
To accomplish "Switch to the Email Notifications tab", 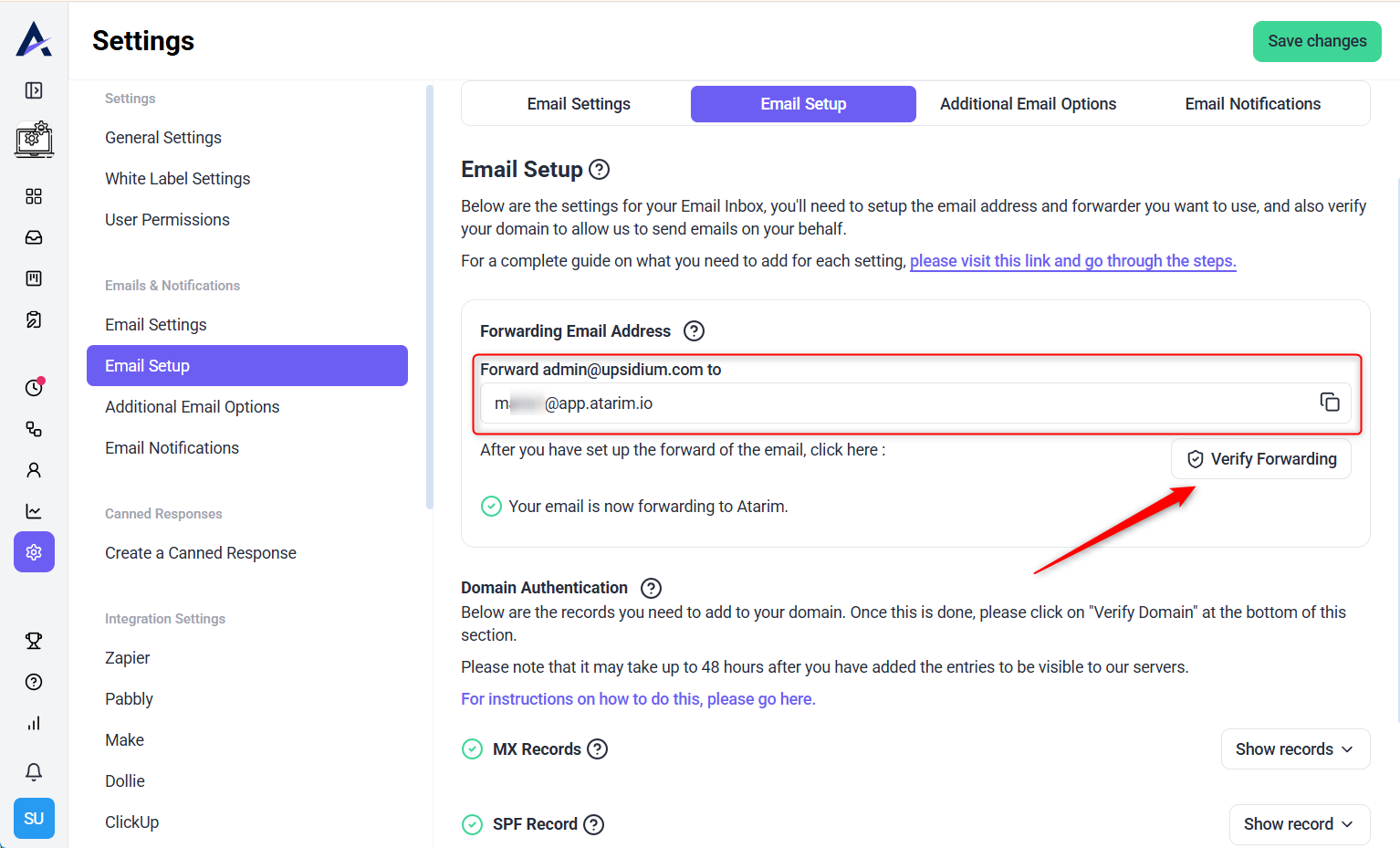I will tap(1252, 104).
